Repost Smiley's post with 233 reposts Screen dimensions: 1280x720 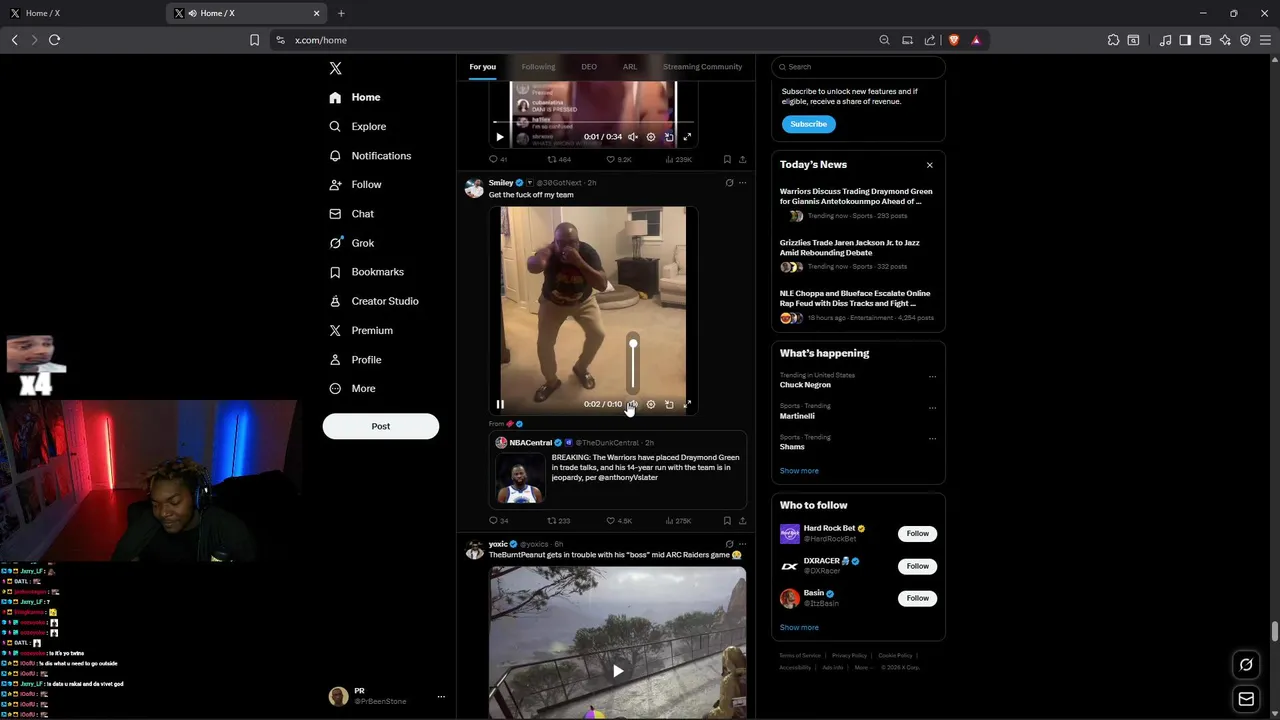pyautogui.click(x=559, y=521)
